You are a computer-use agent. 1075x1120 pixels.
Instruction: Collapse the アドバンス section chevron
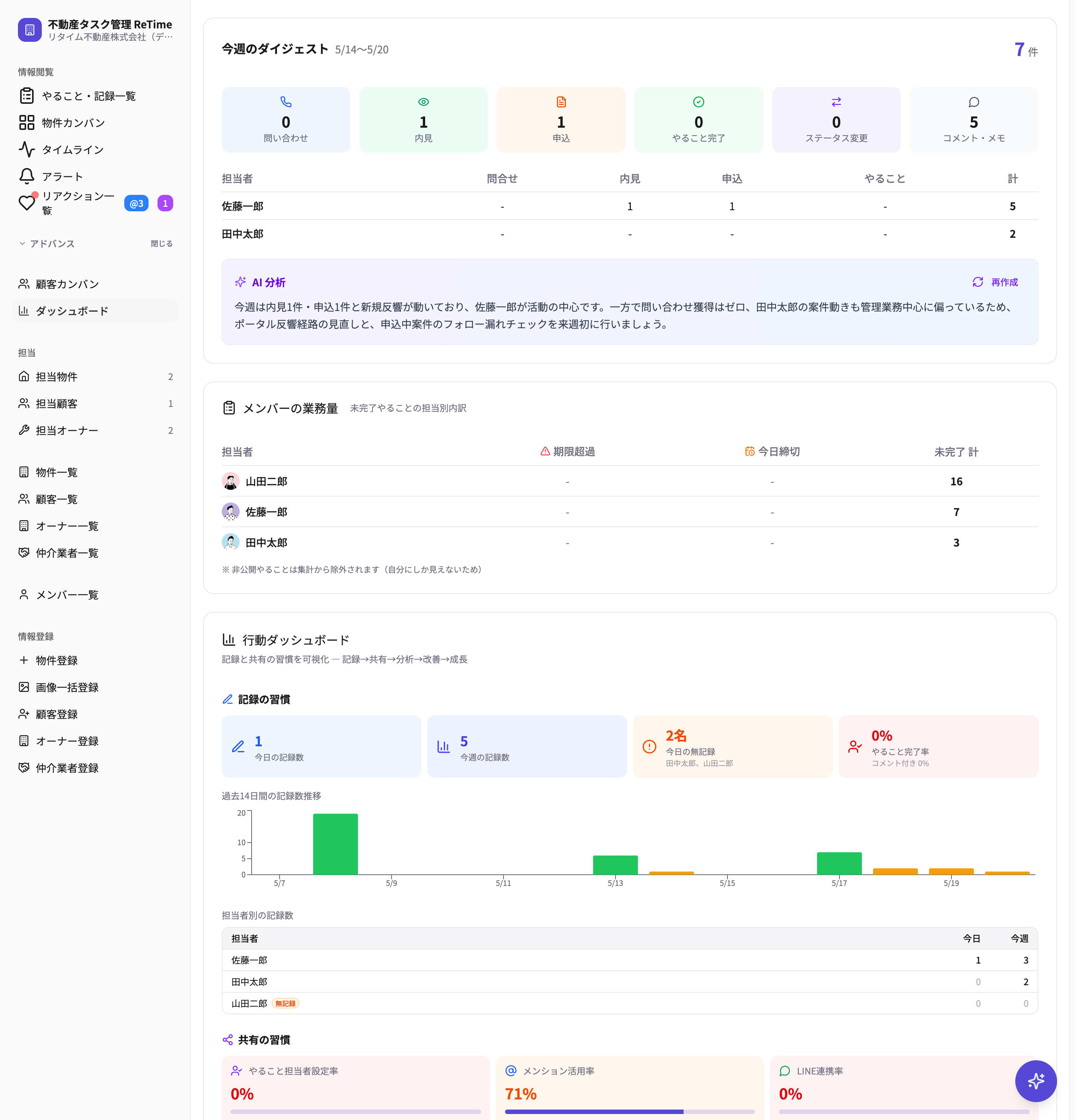[x=22, y=243]
